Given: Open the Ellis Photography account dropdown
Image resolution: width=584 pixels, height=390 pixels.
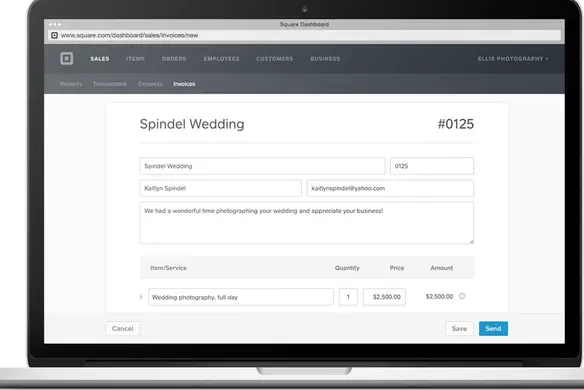Looking at the screenshot, I should (x=513, y=59).
